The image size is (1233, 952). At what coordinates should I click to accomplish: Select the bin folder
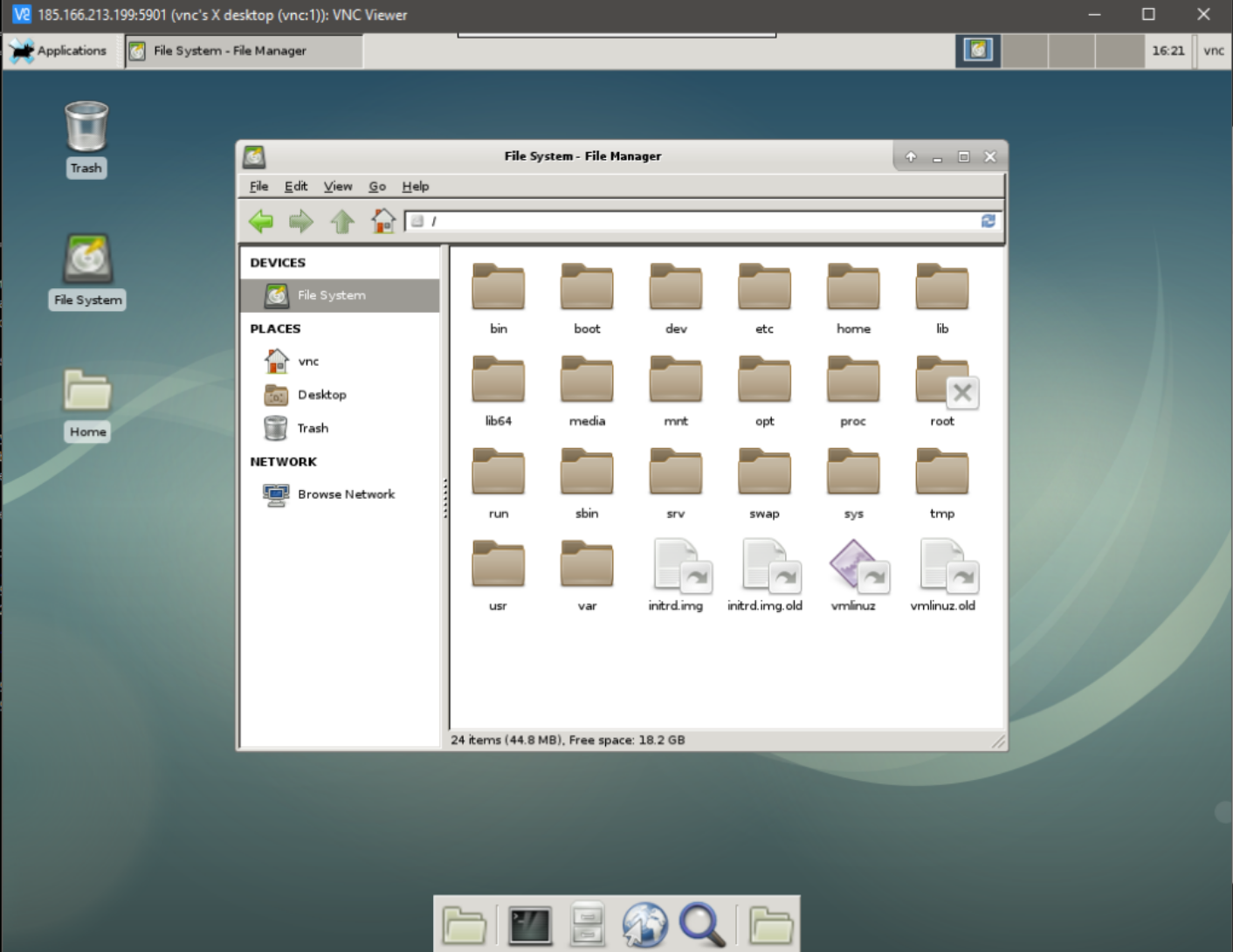(498, 298)
